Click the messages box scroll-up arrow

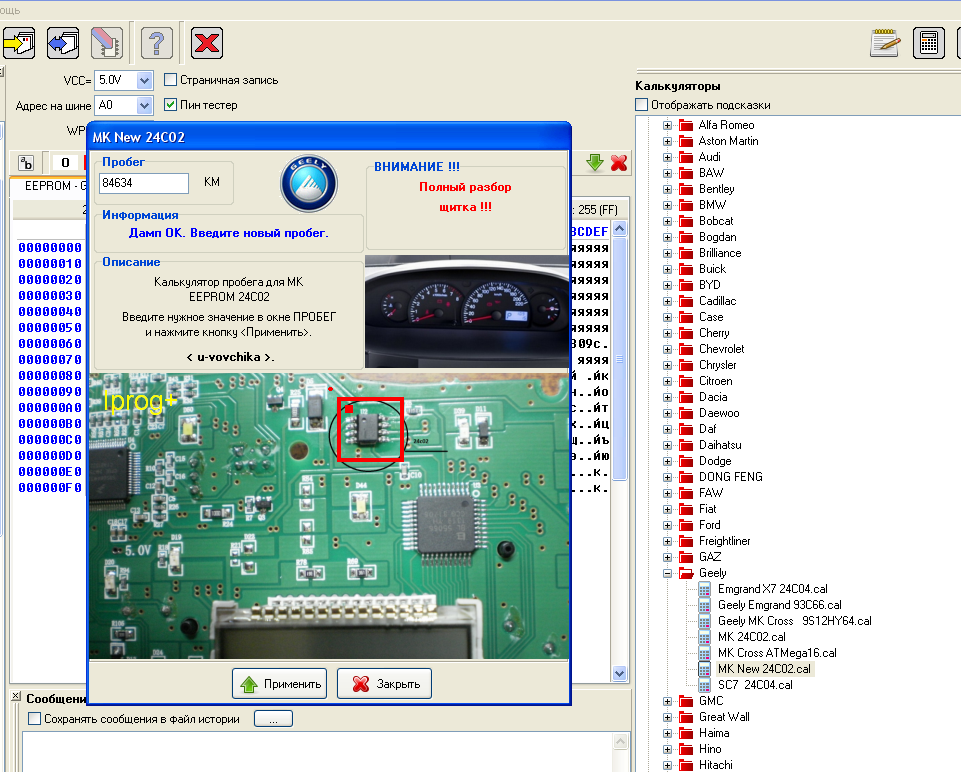click(x=620, y=741)
